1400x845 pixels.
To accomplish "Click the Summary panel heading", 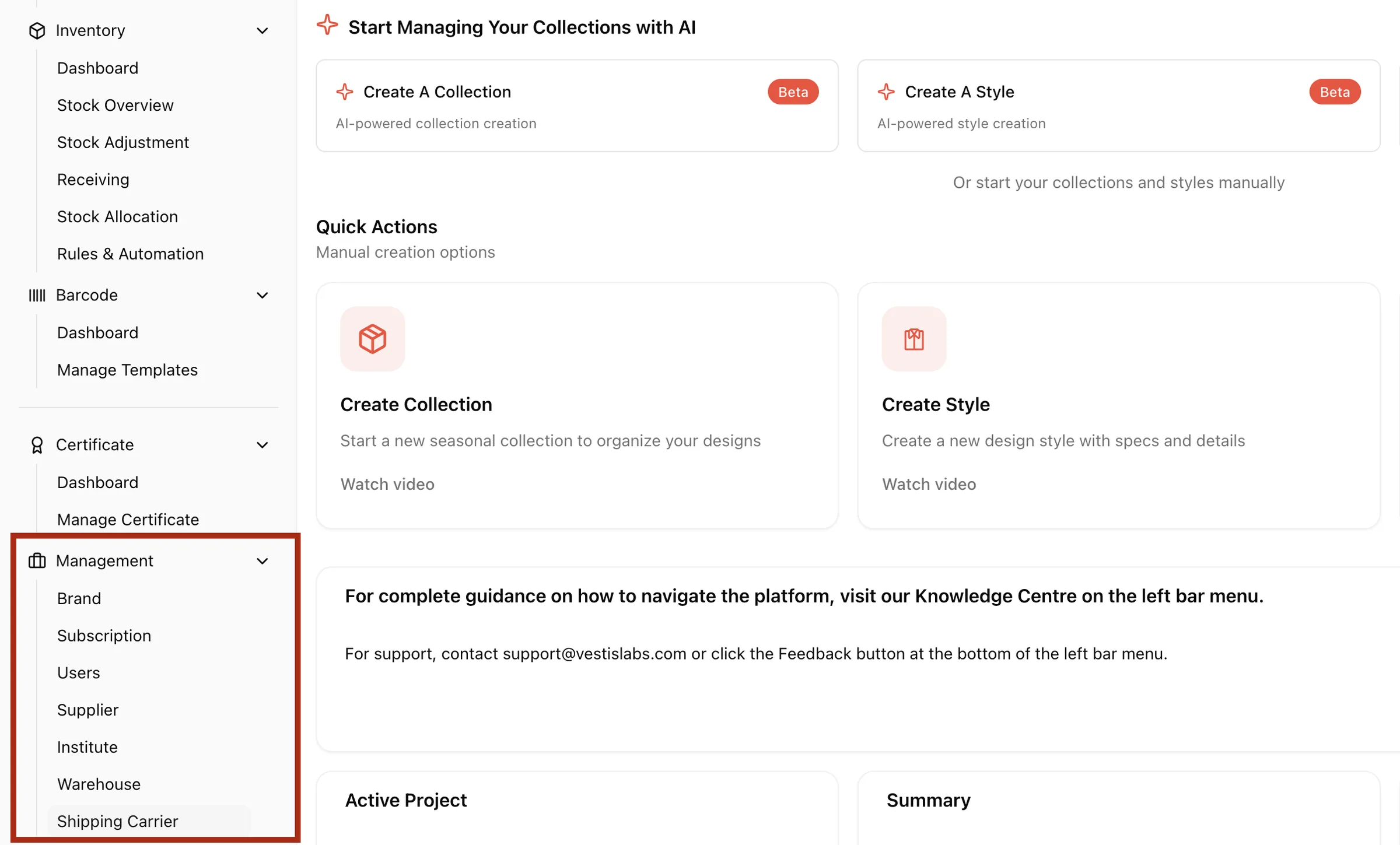I will click(x=929, y=800).
